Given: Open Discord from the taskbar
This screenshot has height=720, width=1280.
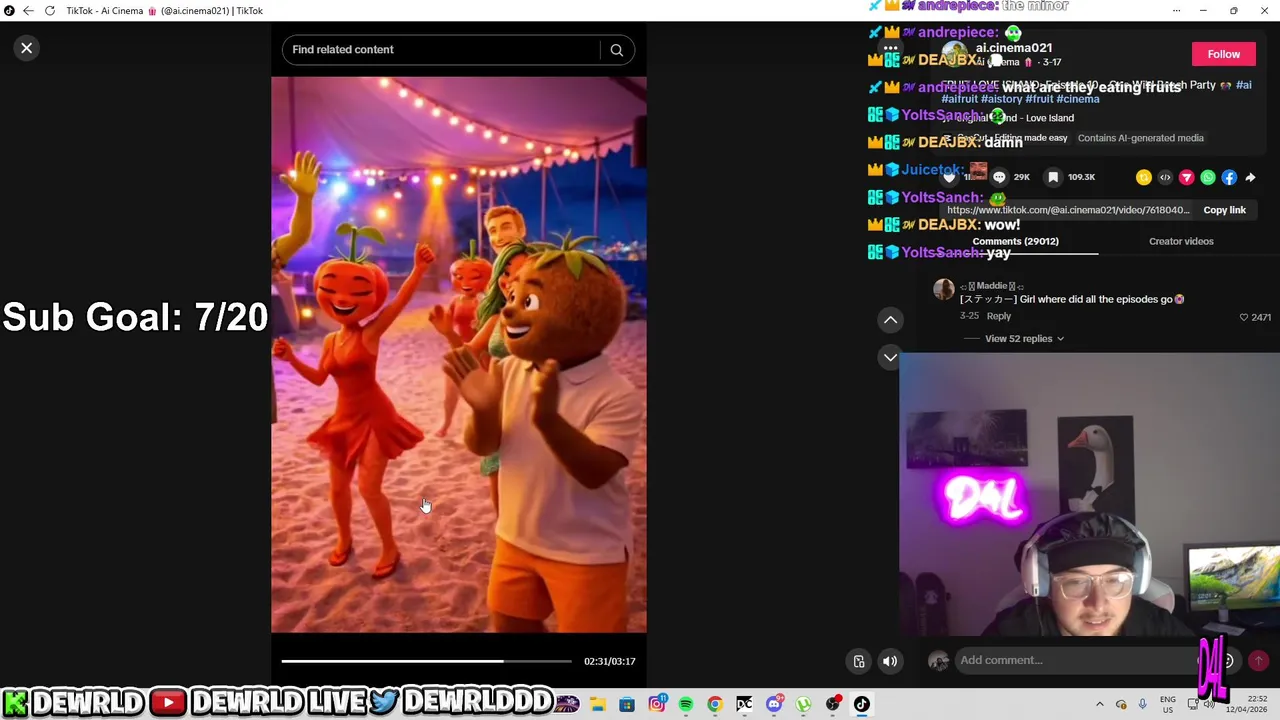Looking at the screenshot, I should coord(774,704).
